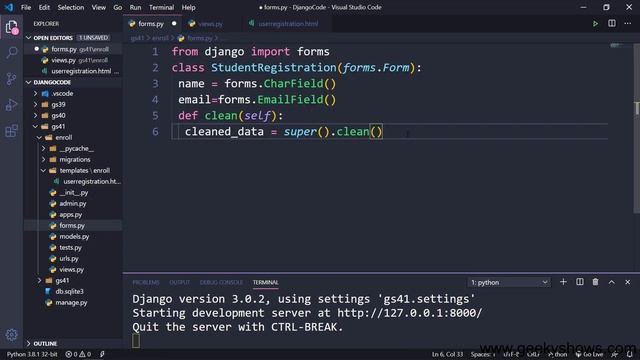
Task: Expand the .vscode folder
Action: (36, 93)
